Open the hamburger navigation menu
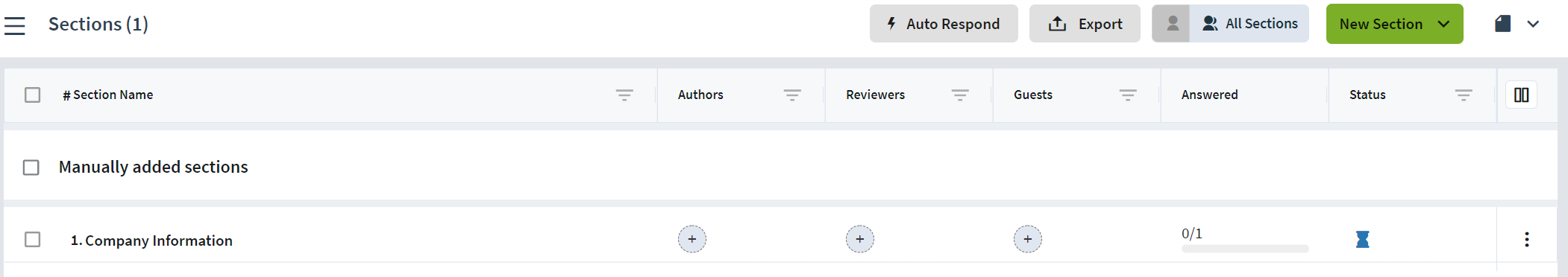This screenshot has width=1568, height=277. click(x=15, y=26)
